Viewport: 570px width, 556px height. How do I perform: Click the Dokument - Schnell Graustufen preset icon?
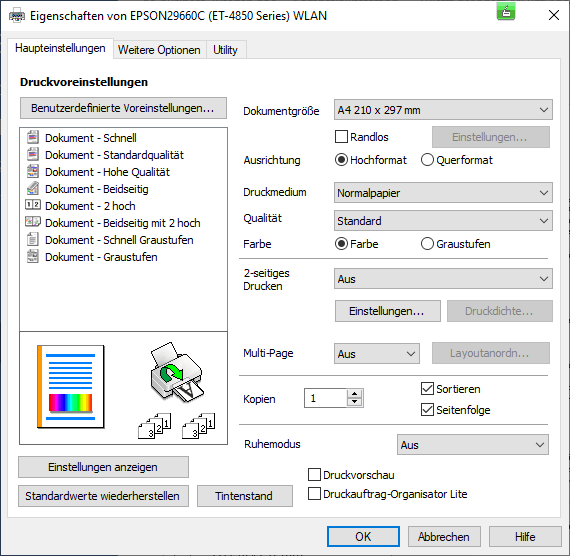33,239
